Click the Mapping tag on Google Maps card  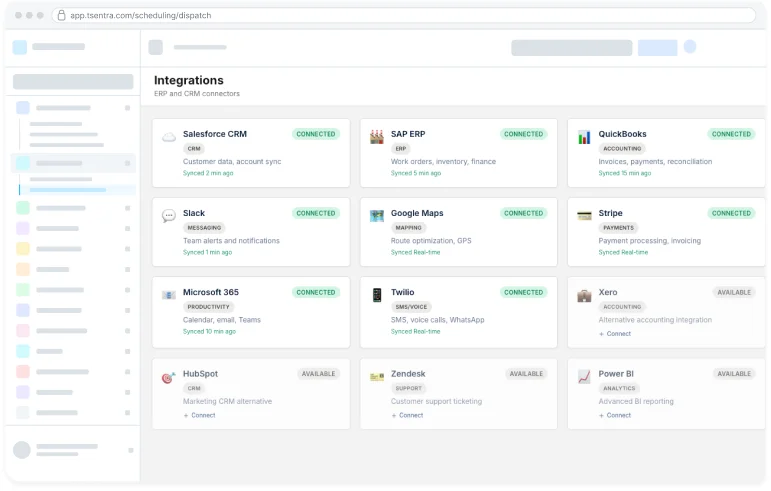point(408,228)
